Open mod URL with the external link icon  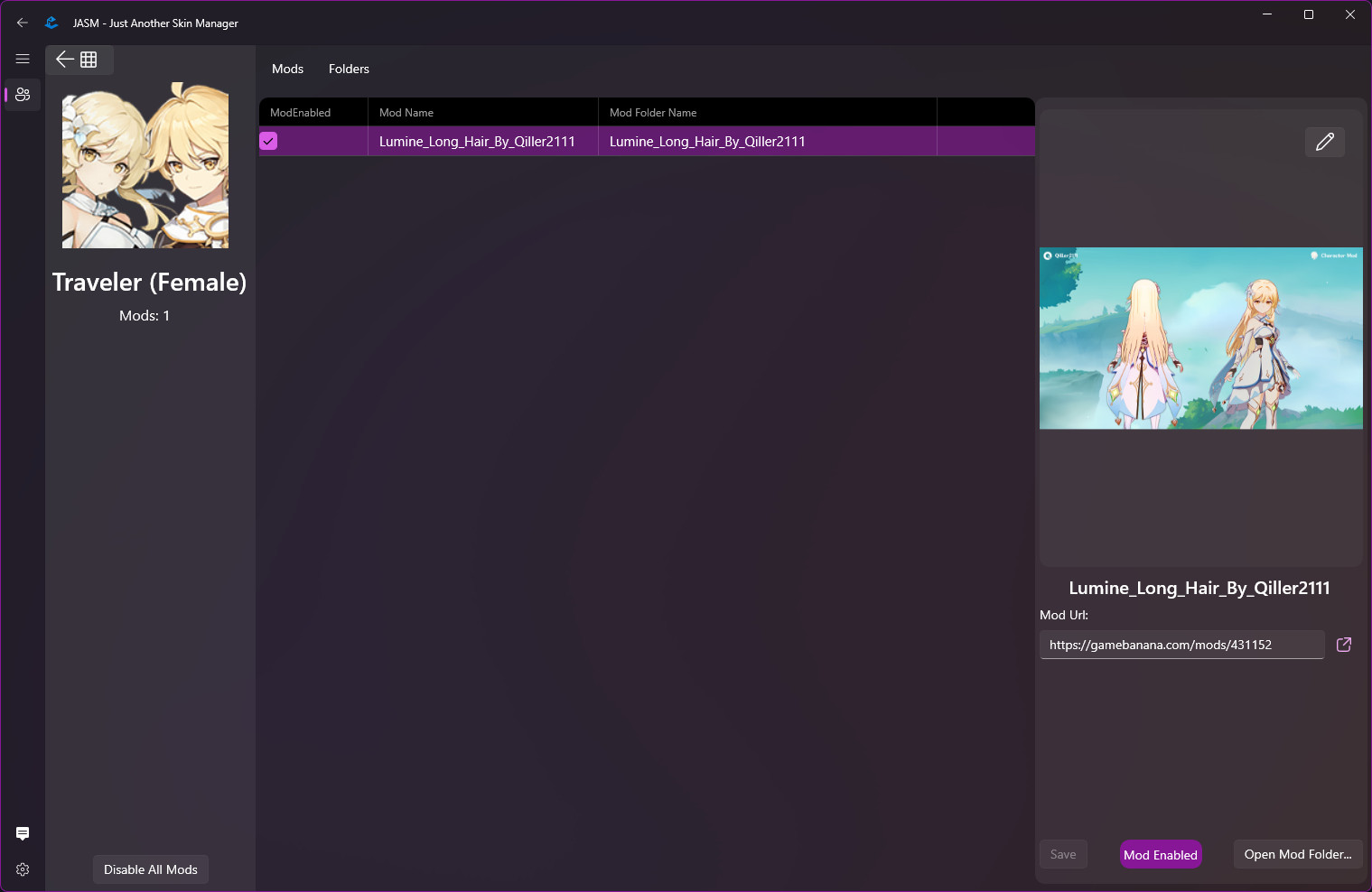pyautogui.click(x=1343, y=645)
